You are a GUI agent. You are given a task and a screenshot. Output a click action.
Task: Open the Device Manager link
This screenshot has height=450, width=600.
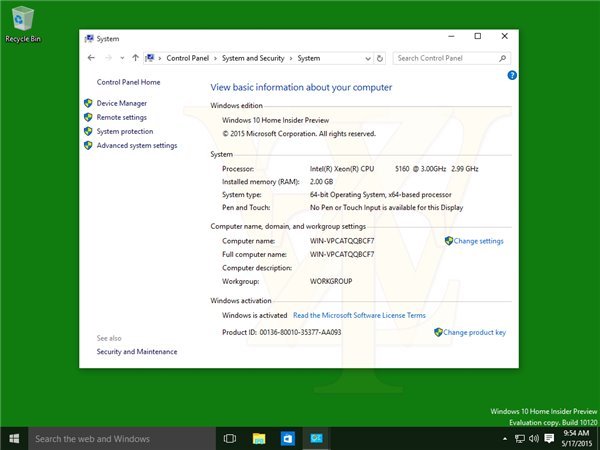(121, 103)
